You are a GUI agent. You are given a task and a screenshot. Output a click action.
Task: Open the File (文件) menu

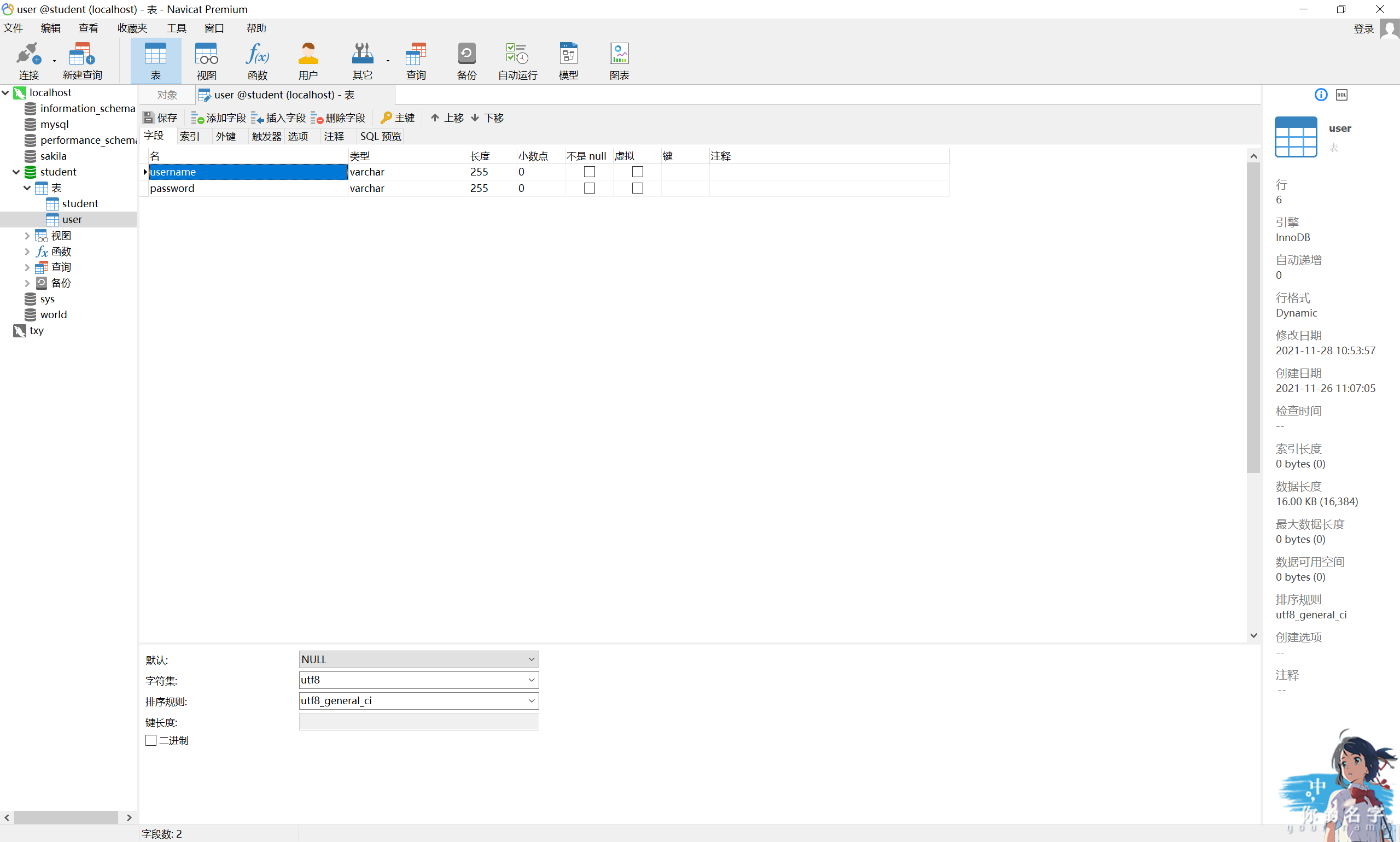13,28
